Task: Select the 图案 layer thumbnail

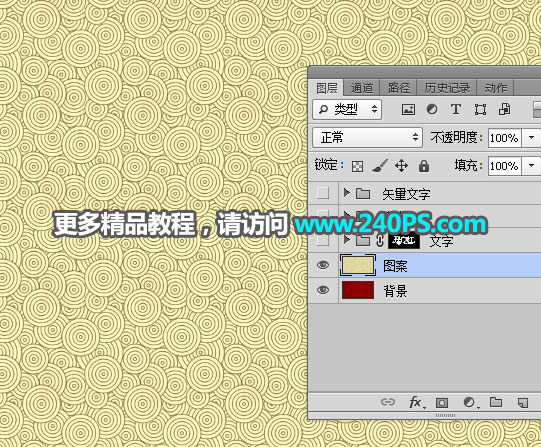Action: (358, 265)
